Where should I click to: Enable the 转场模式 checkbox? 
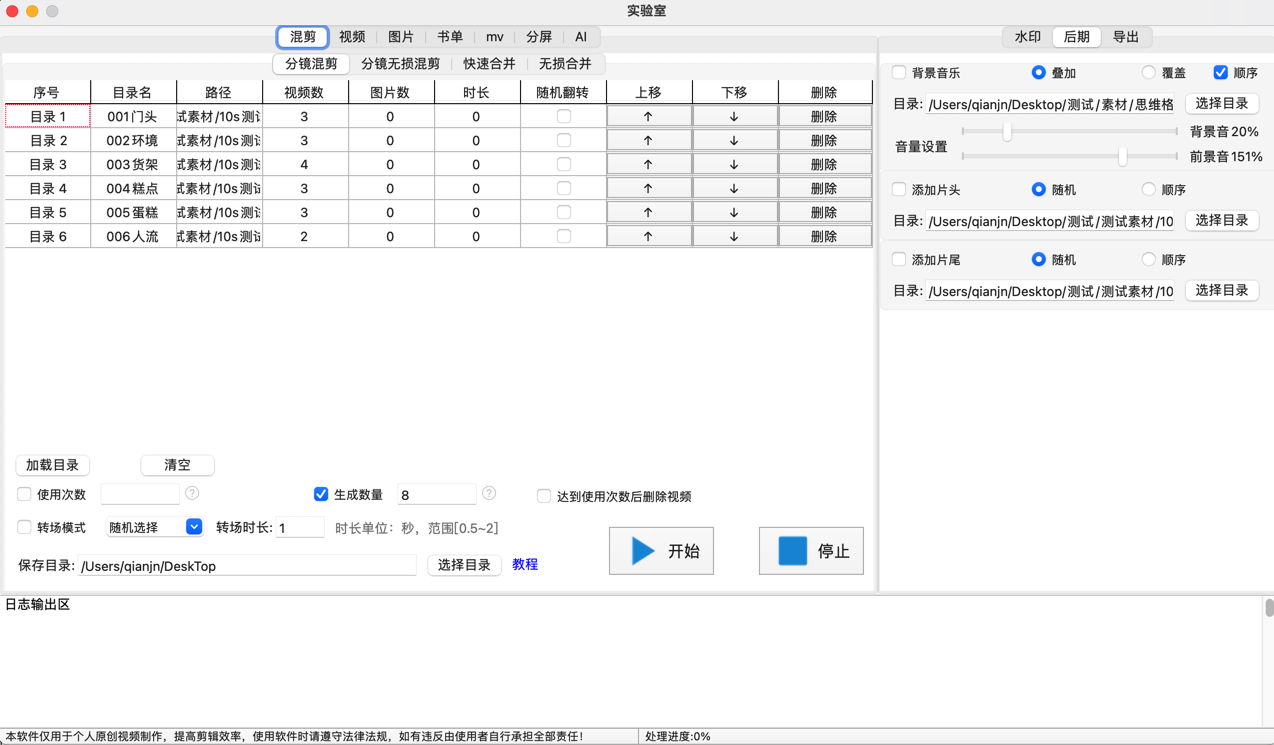click(x=24, y=527)
